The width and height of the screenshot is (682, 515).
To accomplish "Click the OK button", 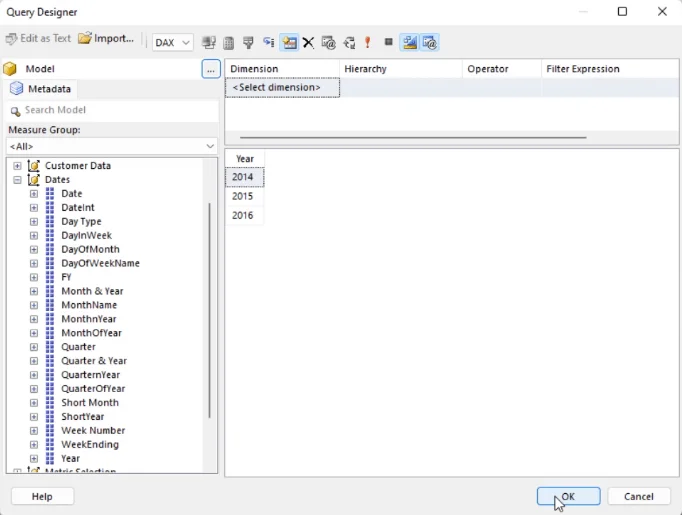I will pyautogui.click(x=568, y=496).
